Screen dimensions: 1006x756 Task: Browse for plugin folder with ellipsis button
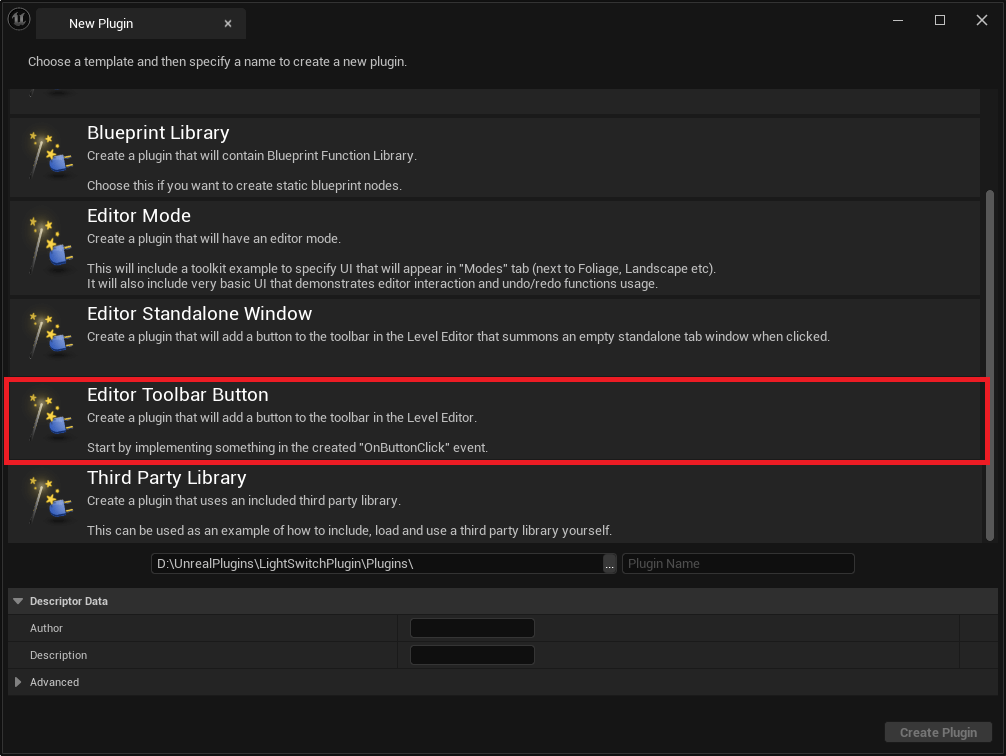click(x=610, y=564)
